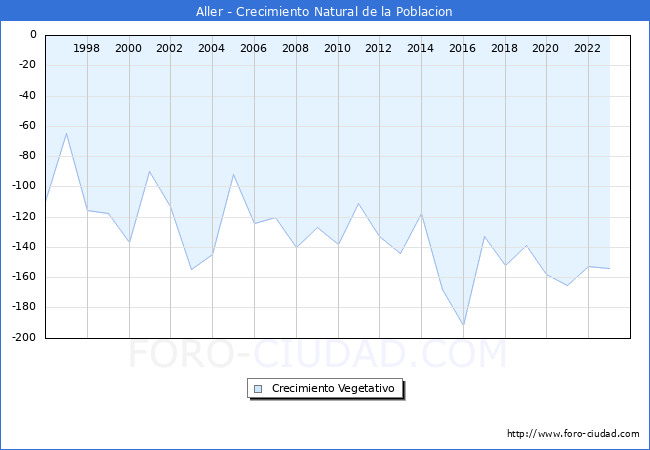Select the 2002 year label
Screen dimensions: 650x450
point(169,48)
